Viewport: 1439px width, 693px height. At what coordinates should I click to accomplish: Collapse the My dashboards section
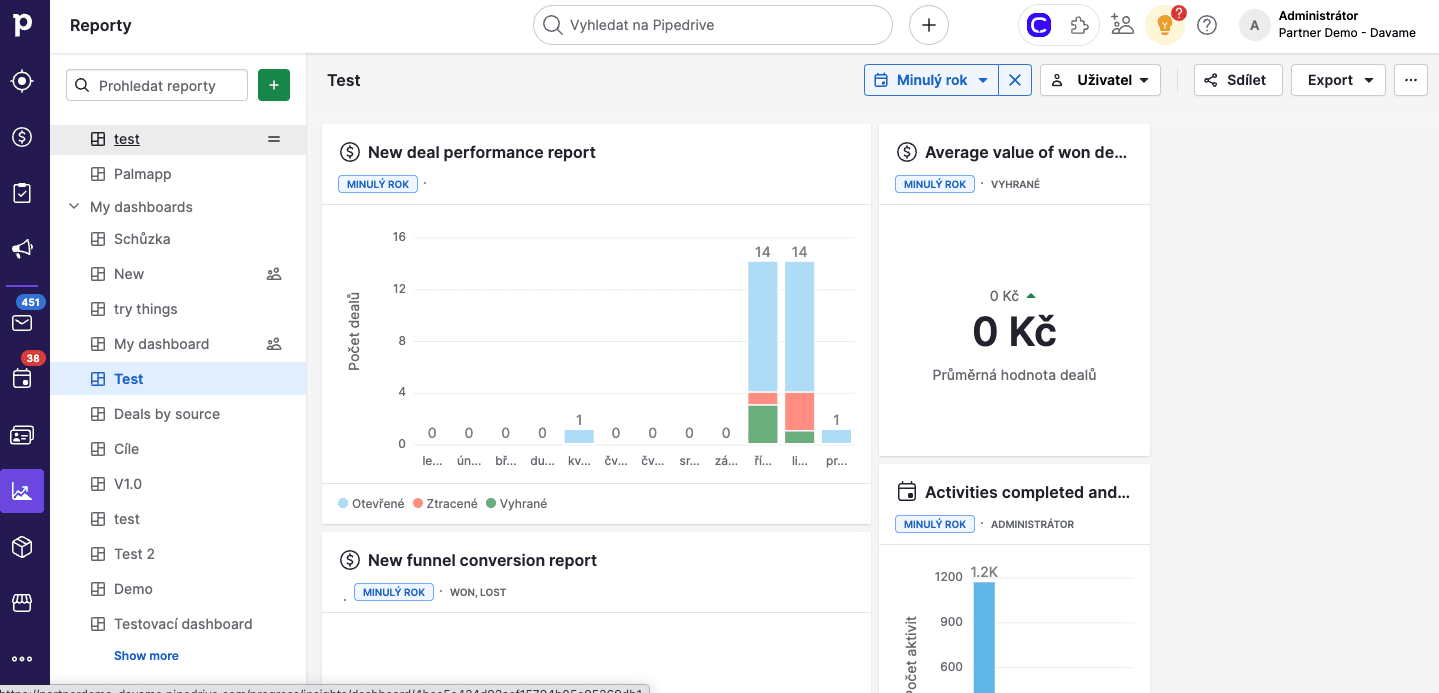coord(73,207)
